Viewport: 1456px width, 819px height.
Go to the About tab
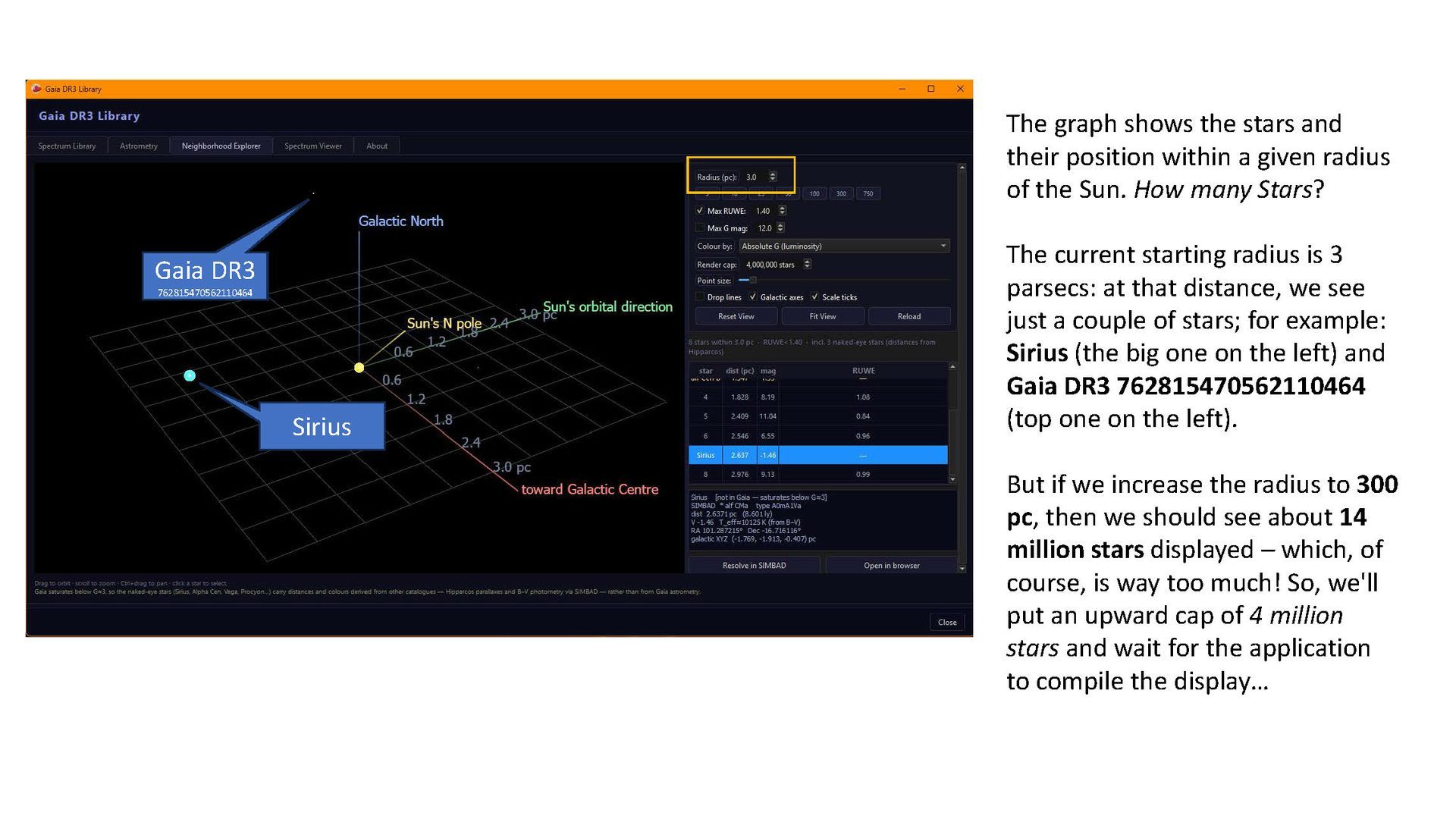click(x=377, y=146)
